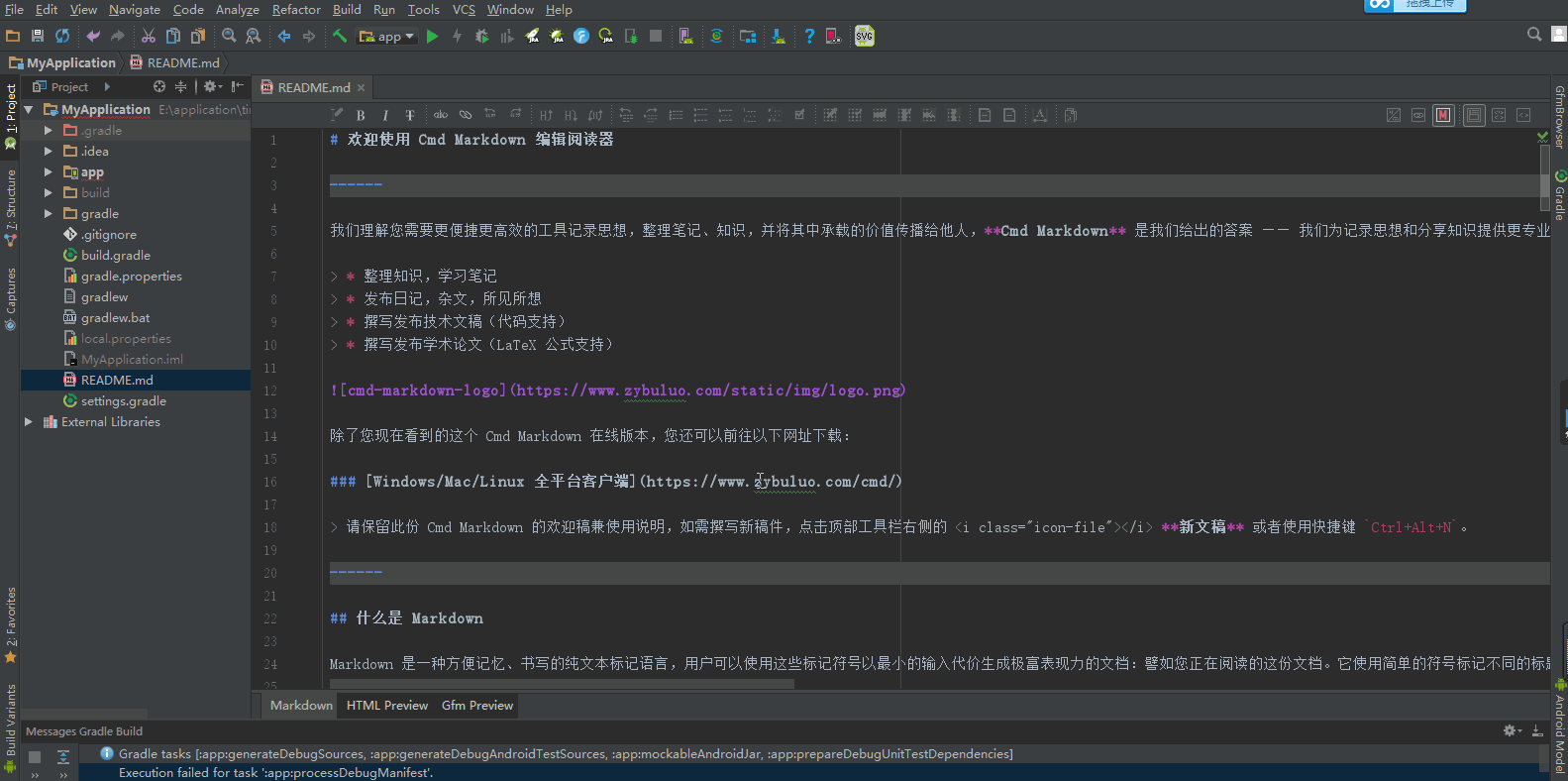Click the user avatar icon at top right
Image resolution: width=1568 pixels, height=781 pixels.
1559,34
